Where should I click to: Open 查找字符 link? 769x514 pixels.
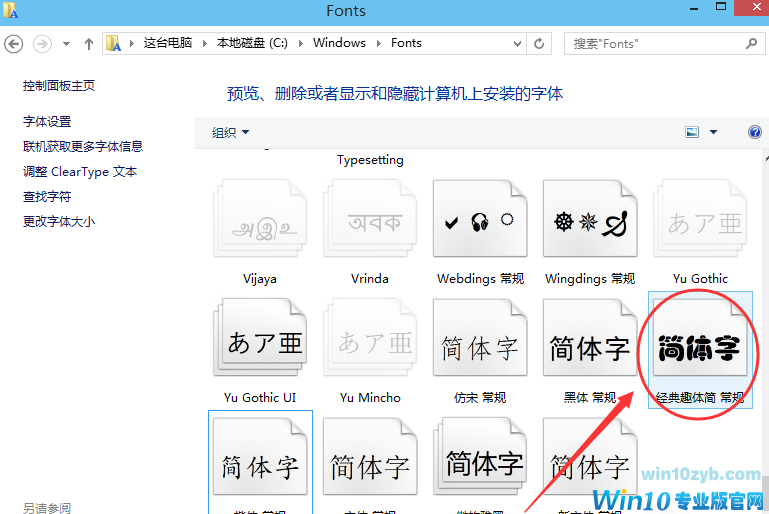click(47, 197)
